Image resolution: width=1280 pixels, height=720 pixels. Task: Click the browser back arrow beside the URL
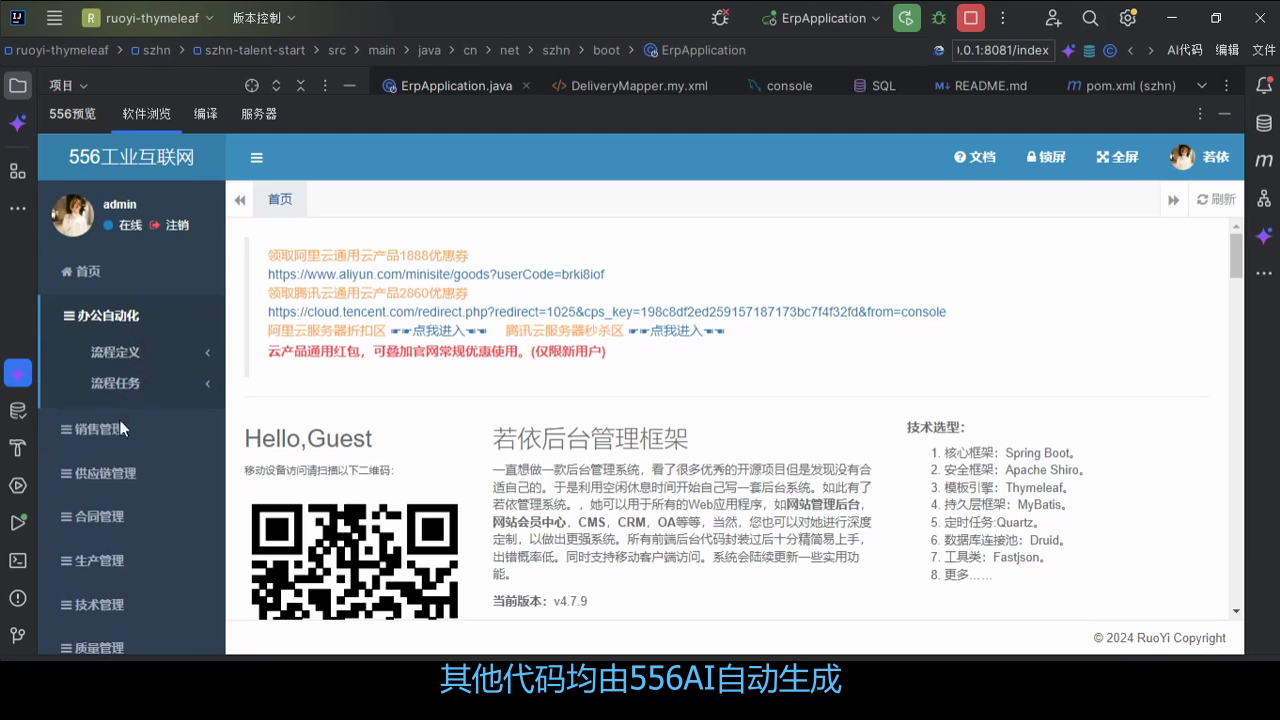[x=1130, y=50]
